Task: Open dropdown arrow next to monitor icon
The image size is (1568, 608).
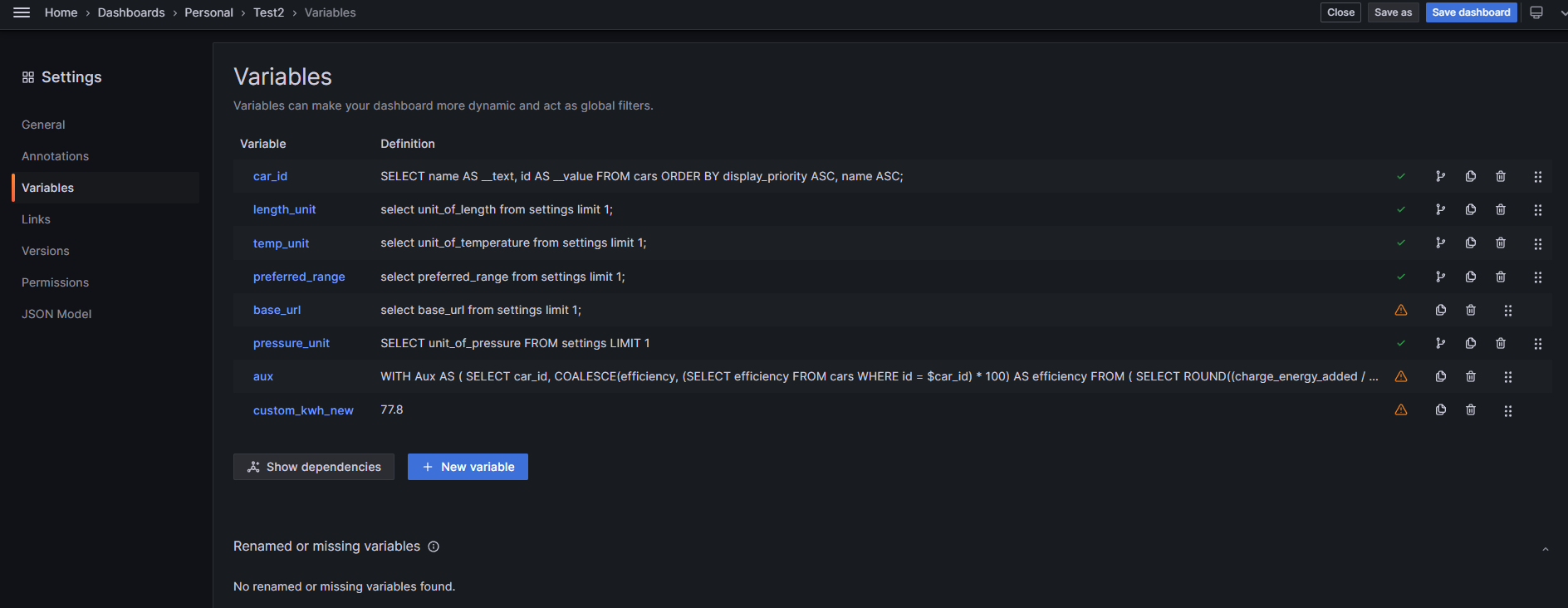Action: [1563, 12]
